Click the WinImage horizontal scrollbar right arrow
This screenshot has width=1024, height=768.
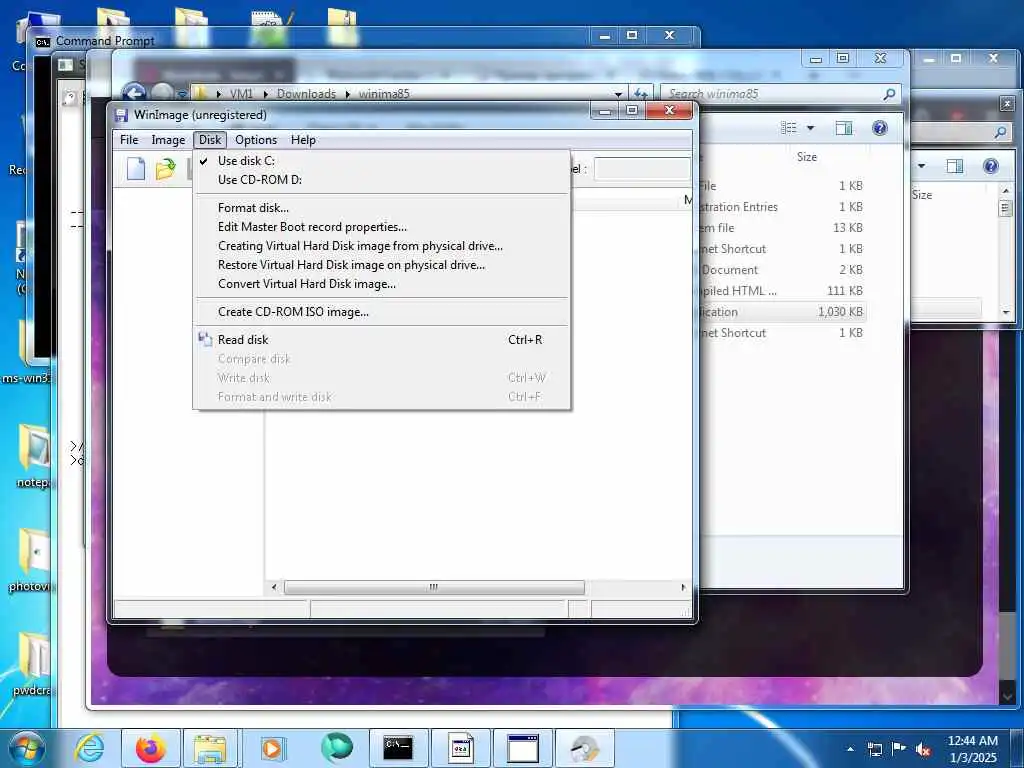click(683, 587)
